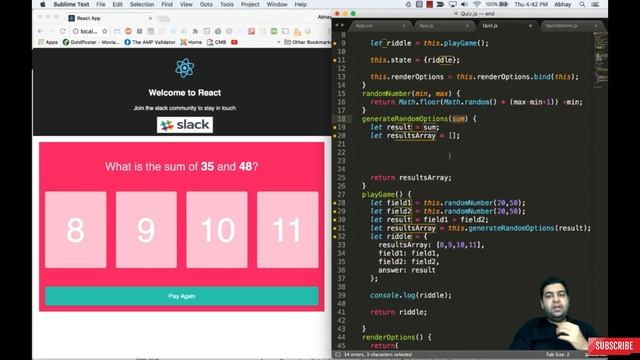The image size is (640, 360).
Task: Open the Sublime Text menu
Action: tap(71, 4)
